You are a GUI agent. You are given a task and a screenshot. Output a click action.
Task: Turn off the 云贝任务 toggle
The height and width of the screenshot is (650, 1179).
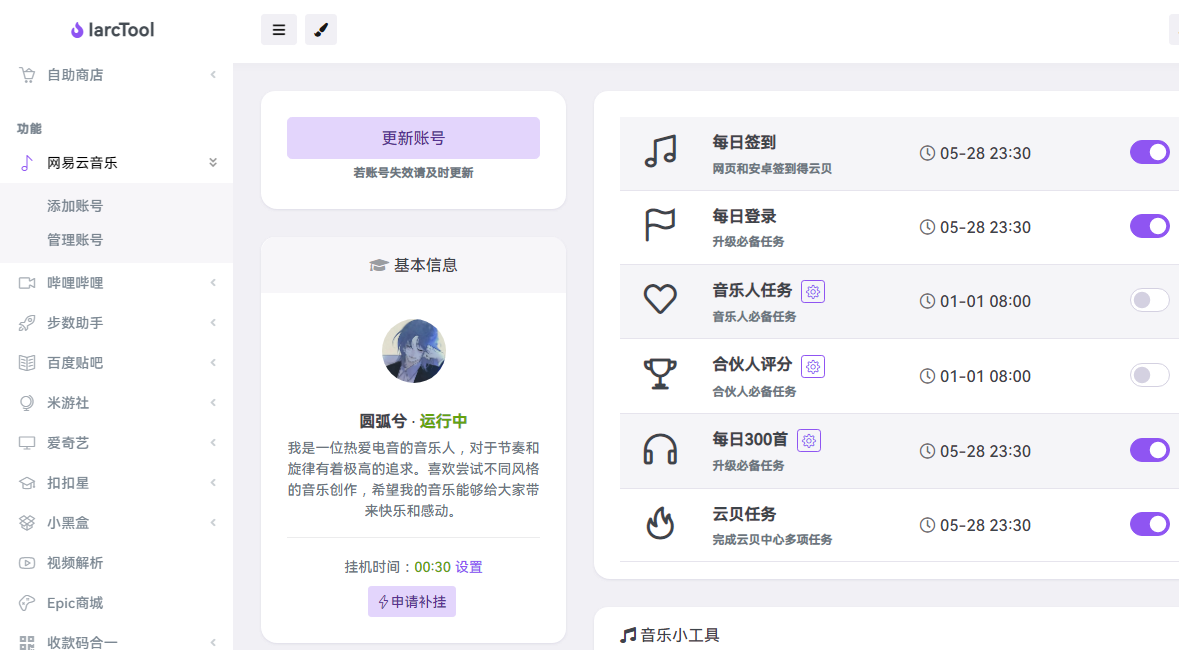pyautogui.click(x=1149, y=524)
